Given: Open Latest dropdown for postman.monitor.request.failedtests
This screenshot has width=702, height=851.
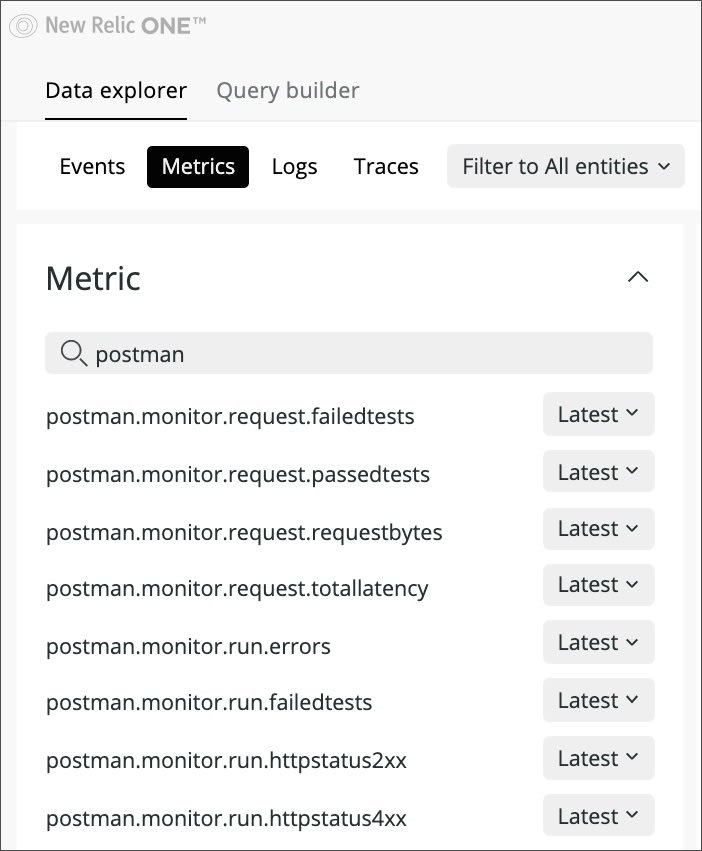Looking at the screenshot, I should click(598, 414).
